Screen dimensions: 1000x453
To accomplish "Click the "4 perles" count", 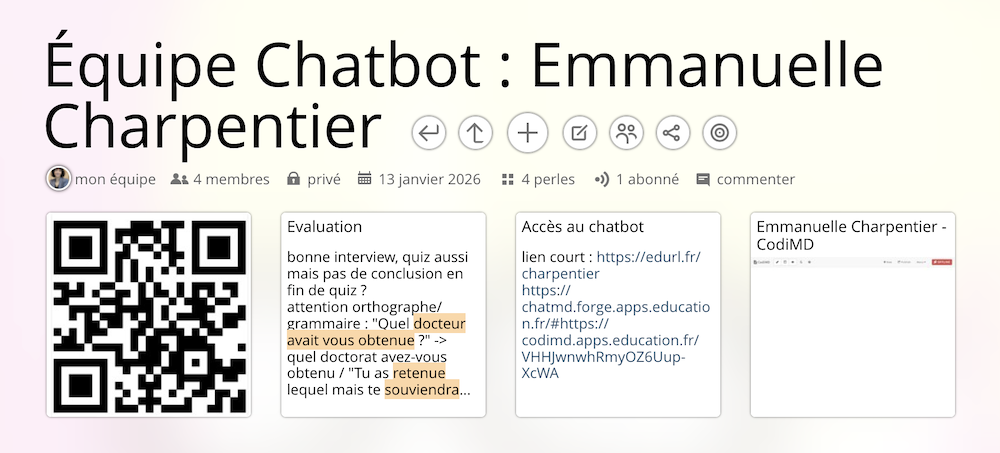I will coord(538,180).
